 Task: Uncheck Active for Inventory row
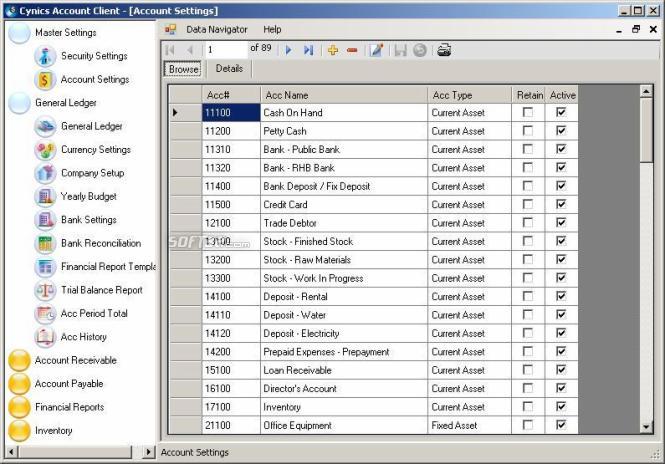(x=561, y=406)
